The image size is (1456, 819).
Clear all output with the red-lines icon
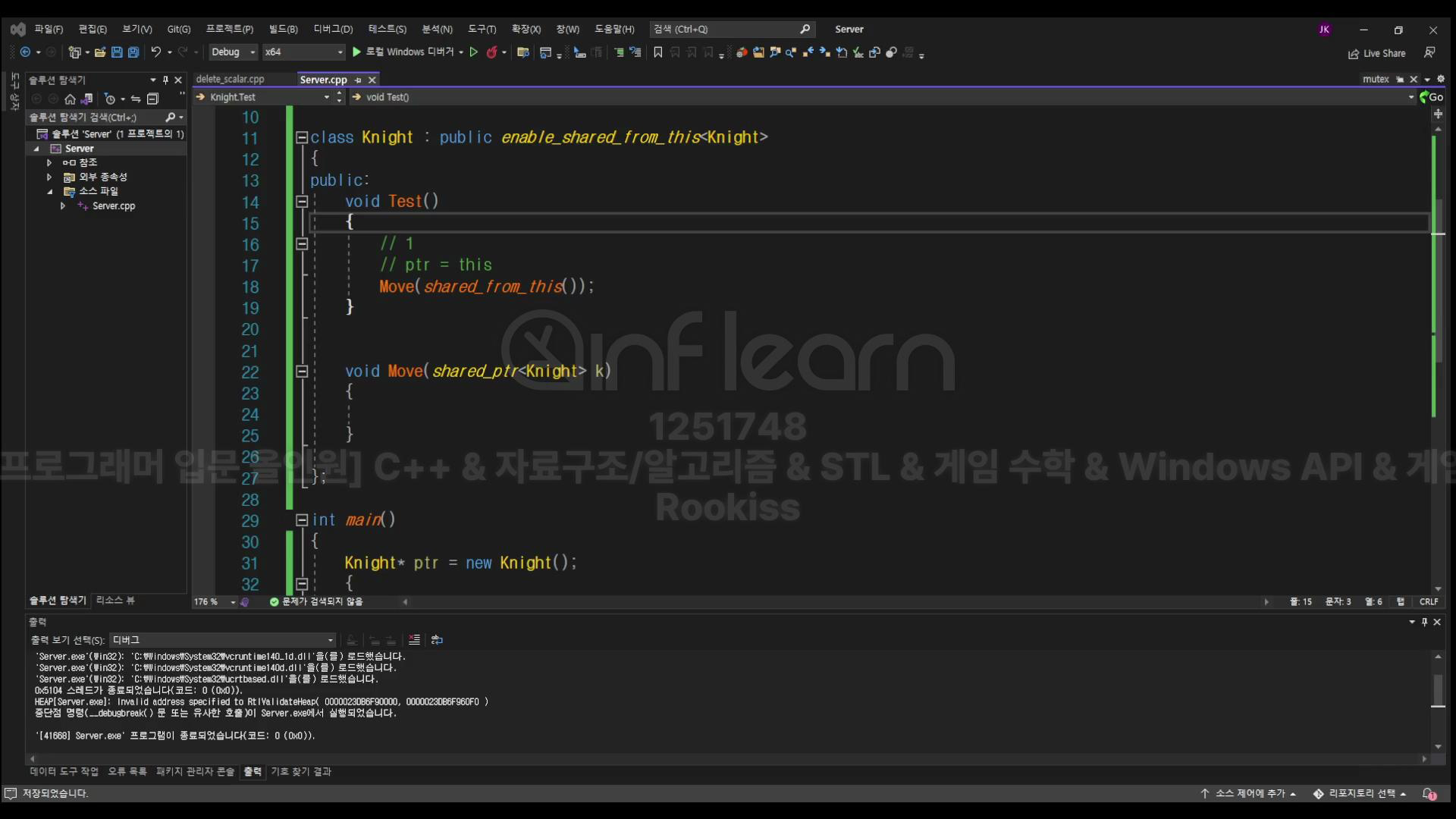[414, 640]
